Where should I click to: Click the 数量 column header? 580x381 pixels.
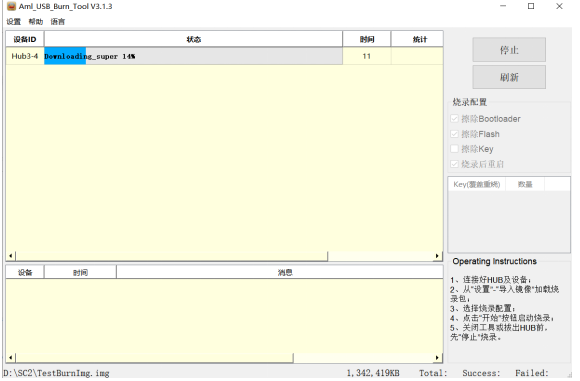(x=525, y=184)
